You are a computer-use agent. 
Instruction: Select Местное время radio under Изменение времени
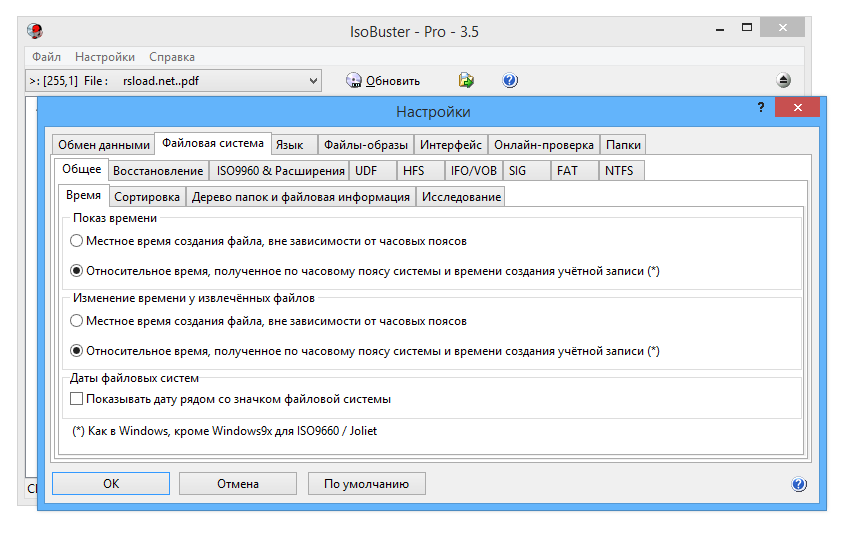[76, 321]
